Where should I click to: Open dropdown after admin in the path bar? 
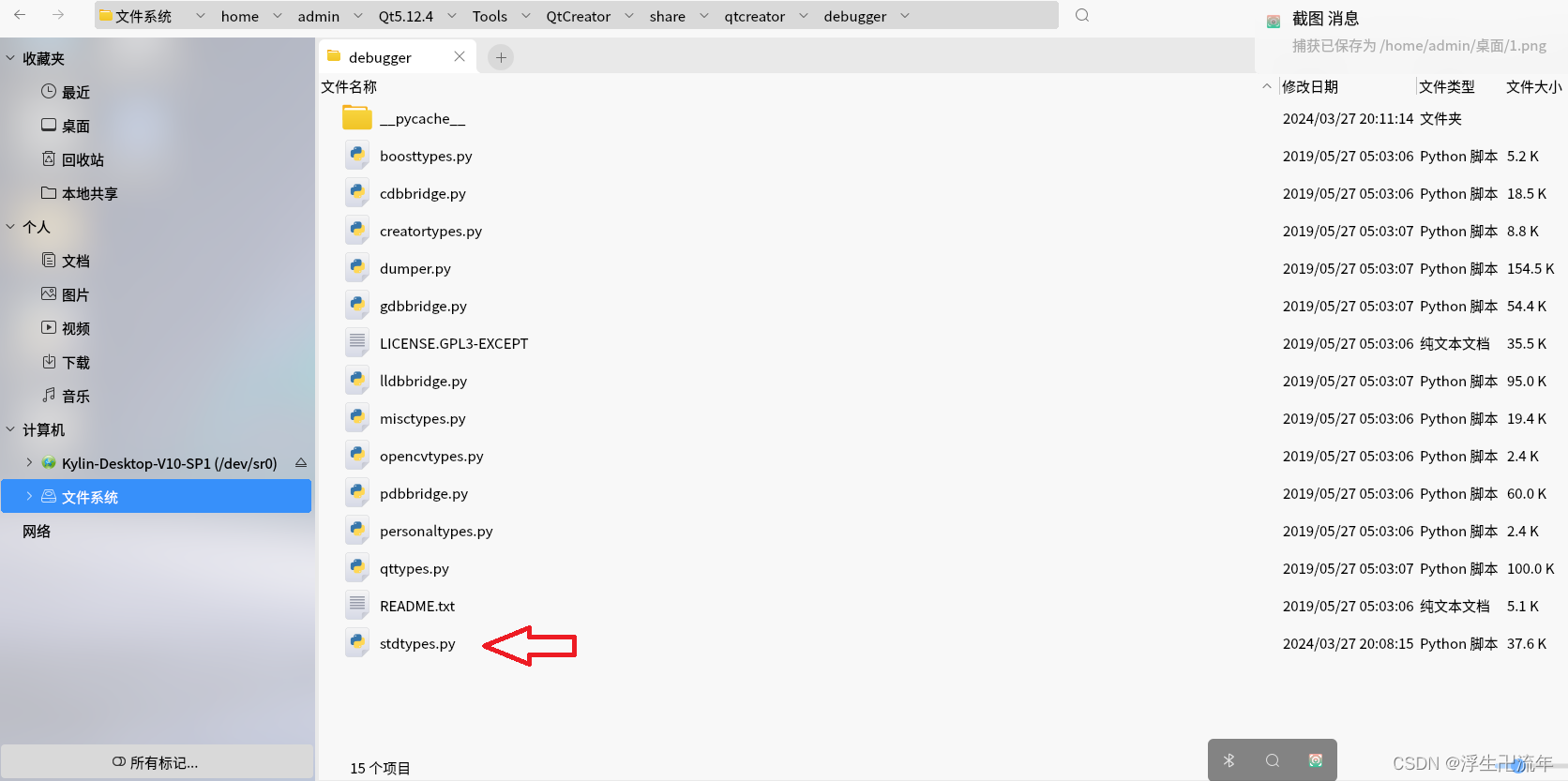click(x=358, y=16)
